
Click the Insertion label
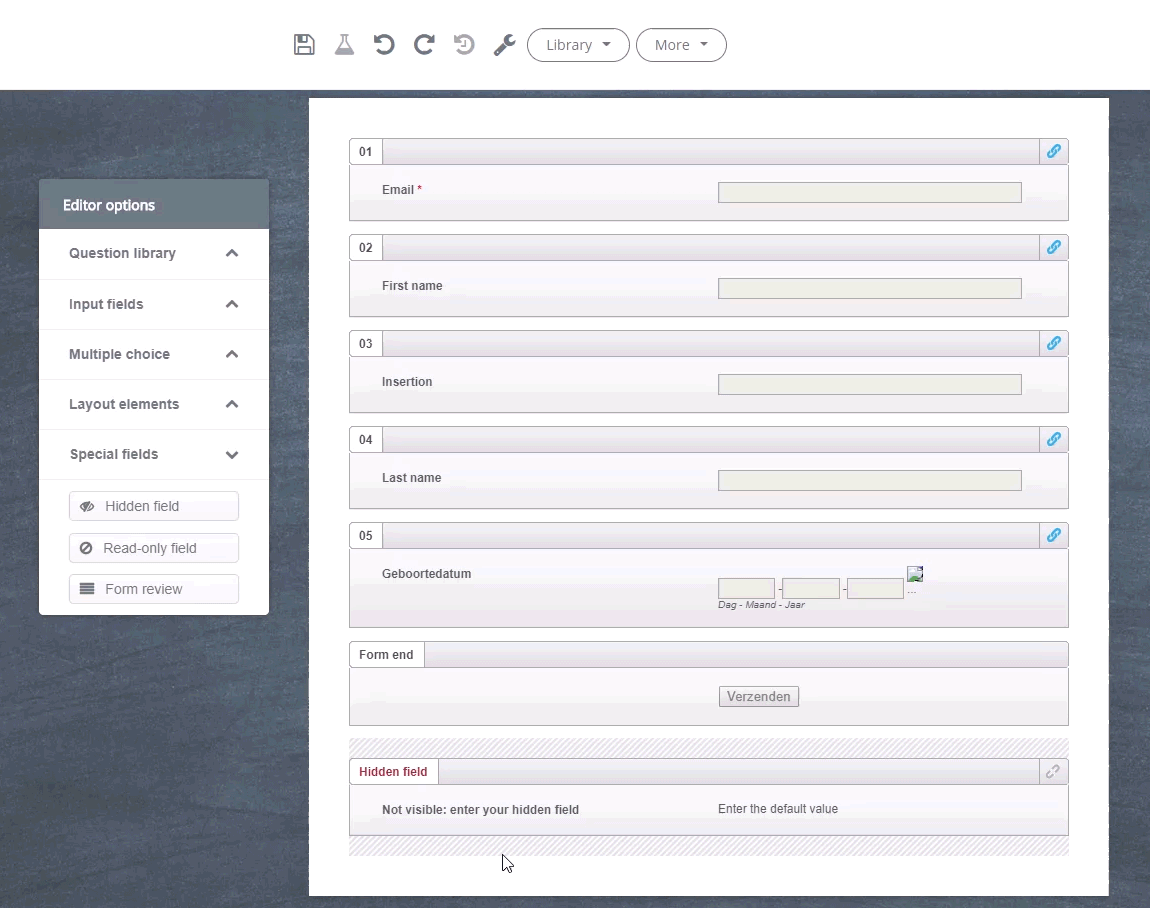coord(407,382)
